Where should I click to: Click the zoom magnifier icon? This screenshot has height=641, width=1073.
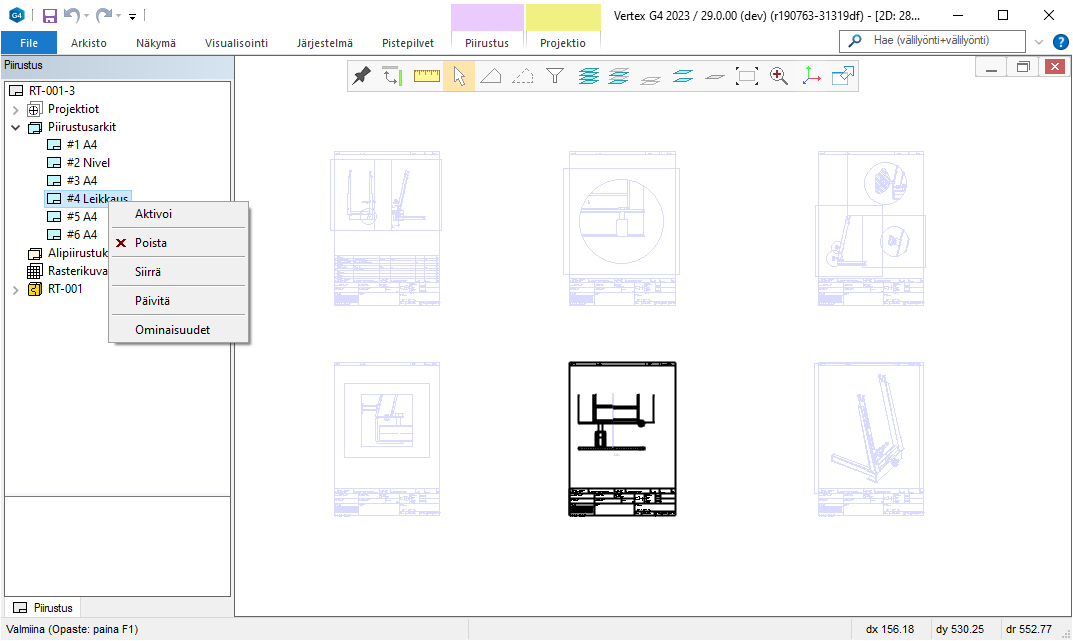[x=779, y=76]
